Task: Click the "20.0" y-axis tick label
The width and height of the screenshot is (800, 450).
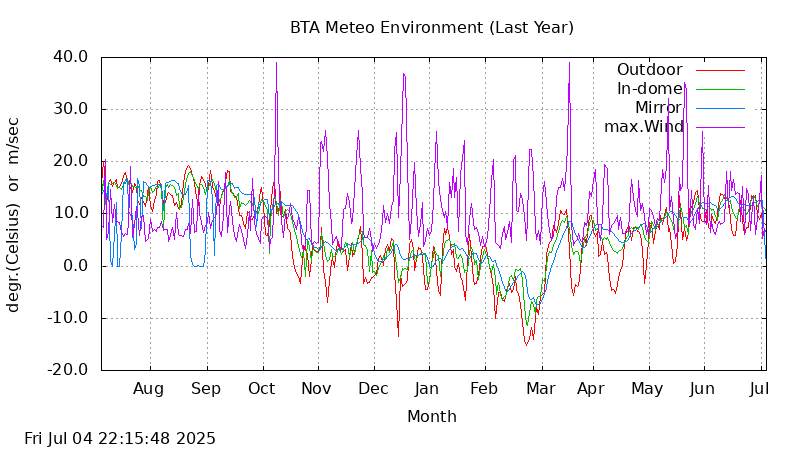Action: pyautogui.click(x=70, y=161)
